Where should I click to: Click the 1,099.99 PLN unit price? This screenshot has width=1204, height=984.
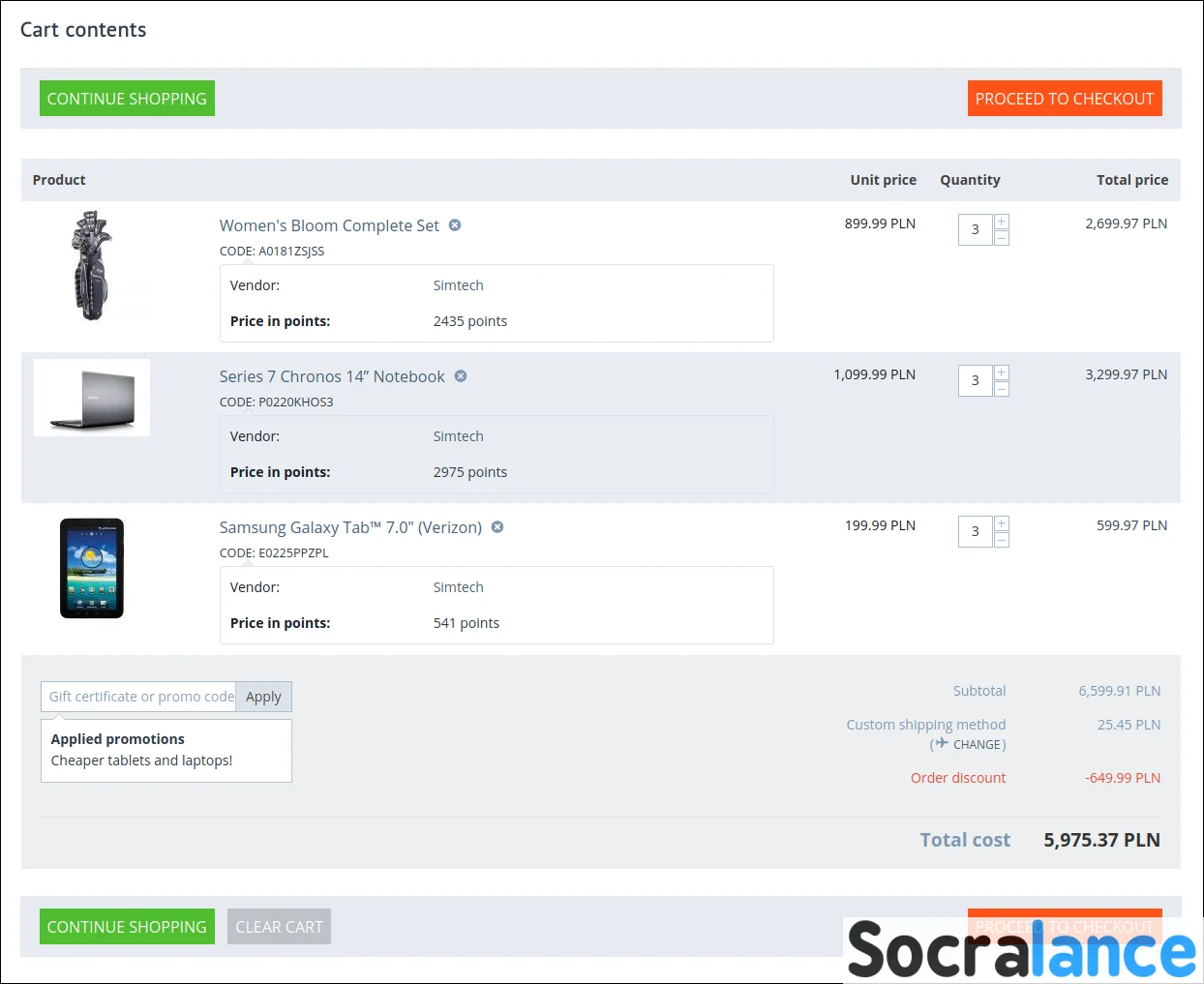tap(875, 374)
